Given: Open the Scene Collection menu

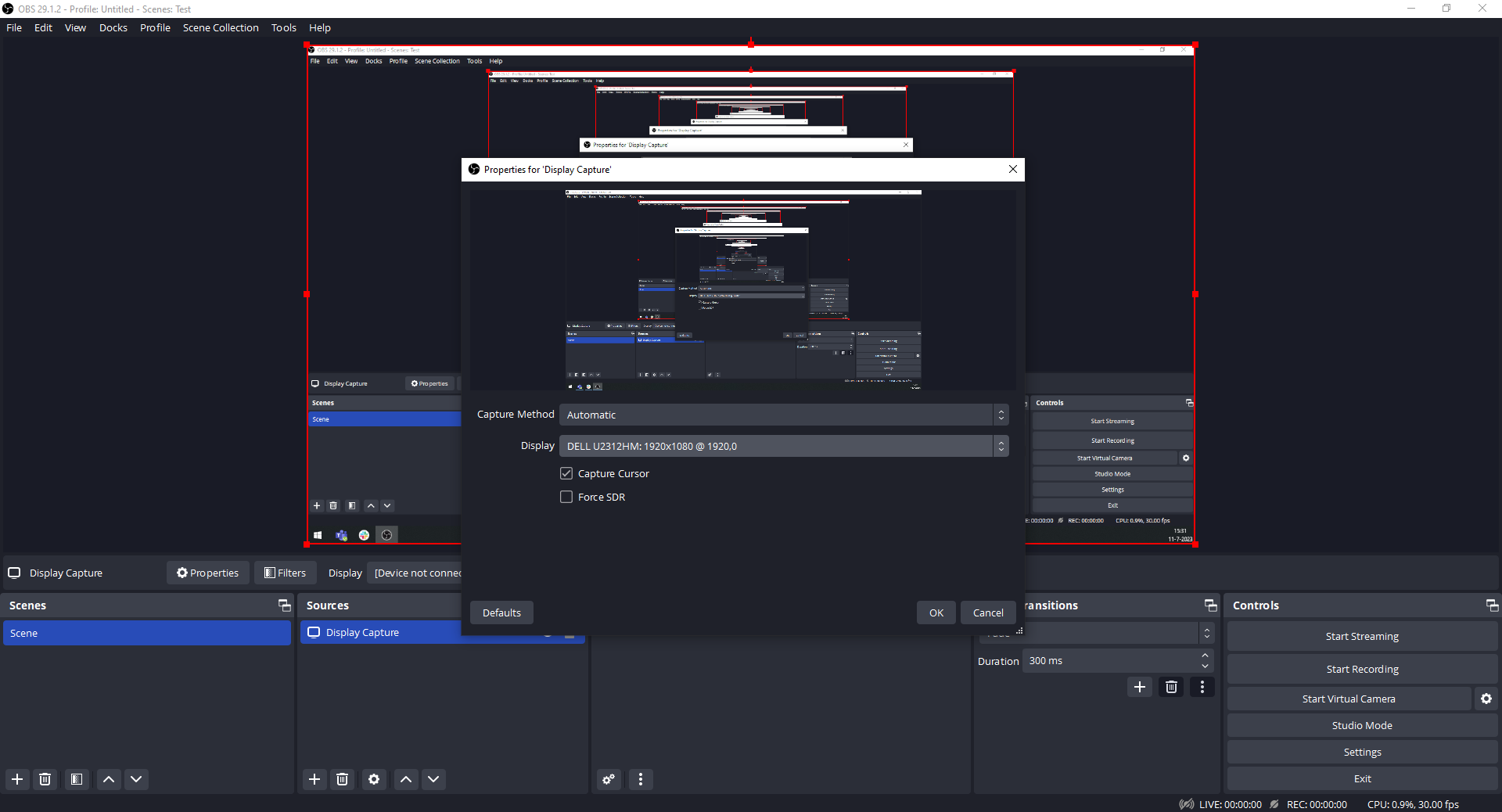Looking at the screenshot, I should pos(221,27).
